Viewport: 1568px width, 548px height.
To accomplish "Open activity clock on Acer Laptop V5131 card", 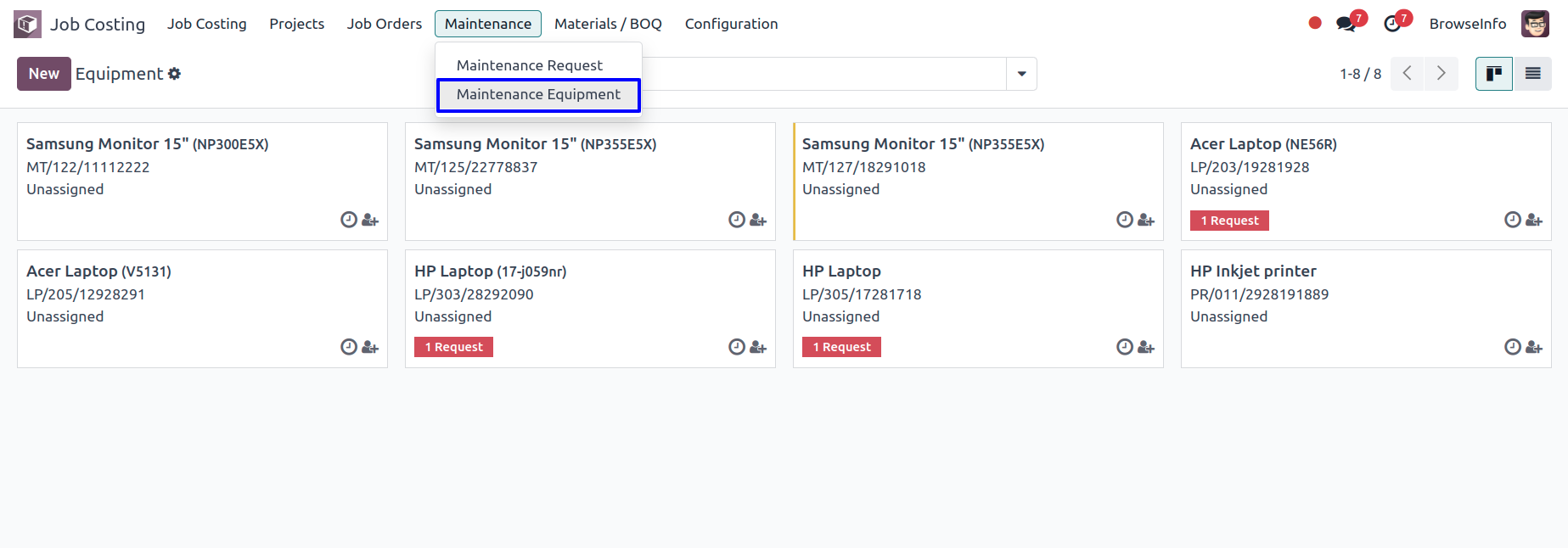I will click(x=349, y=346).
